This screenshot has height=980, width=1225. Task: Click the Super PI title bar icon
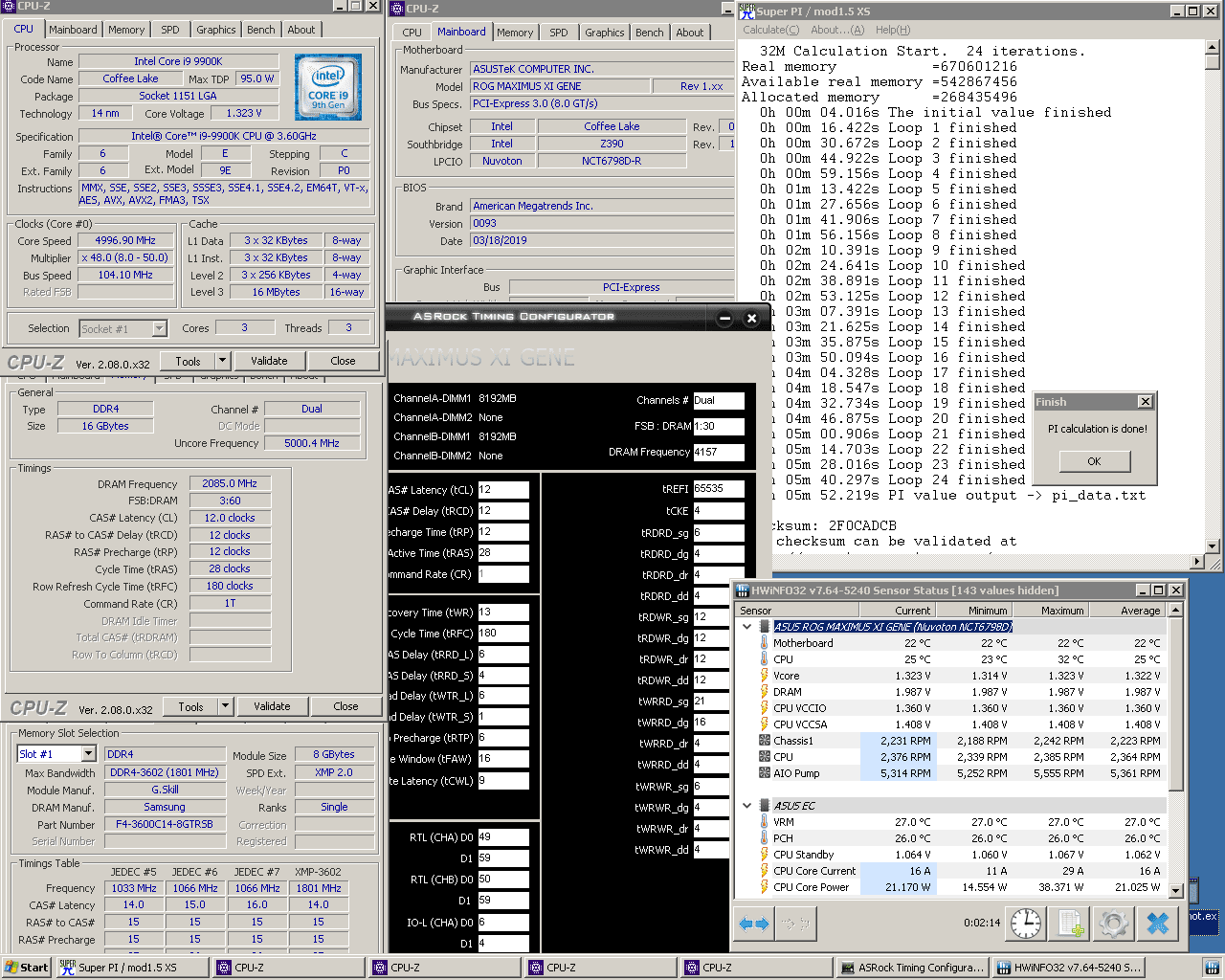(746, 11)
